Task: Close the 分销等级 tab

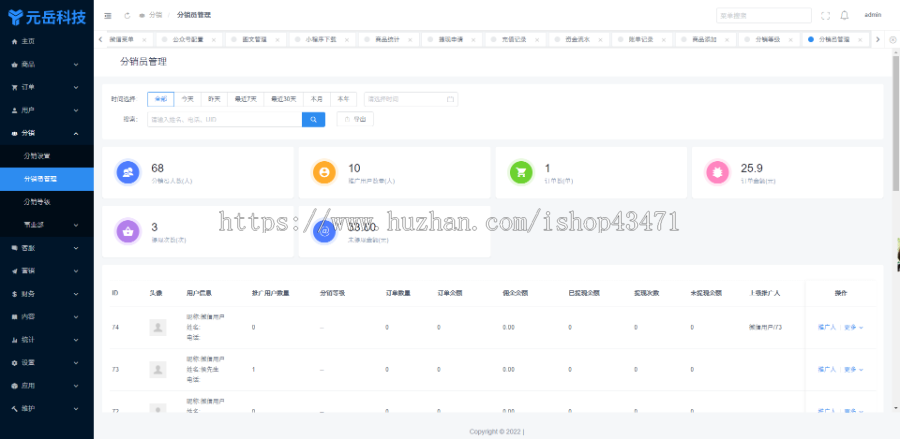Action: point(790,40)
